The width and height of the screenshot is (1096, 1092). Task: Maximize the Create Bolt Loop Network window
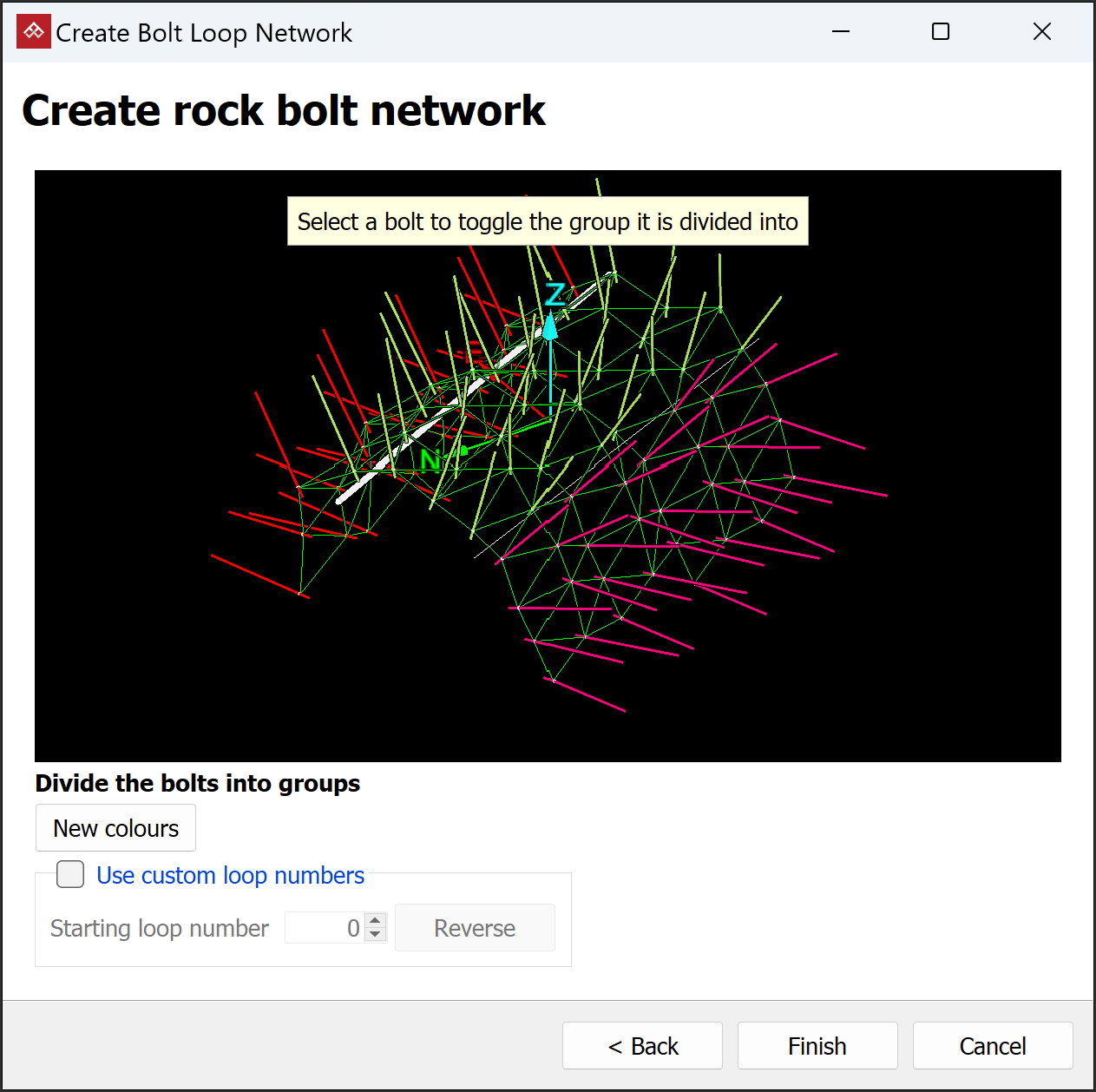pyautogui.click(x=941, y=32)
